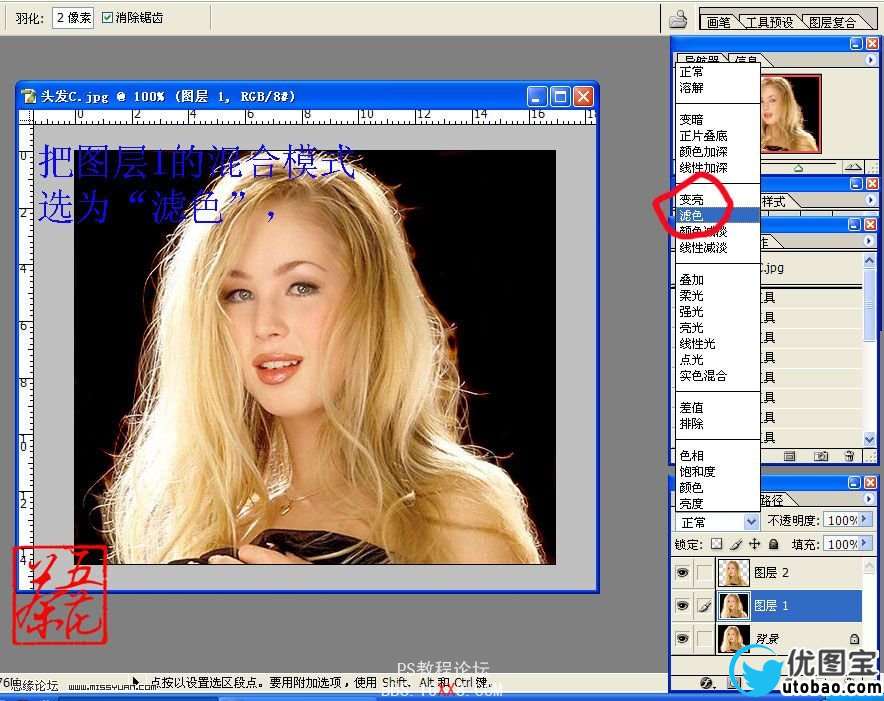Viewport: 884px width, 701px height.
Task: Click the brush indicator box beside 图层 1
Action: [x=704, y=606]
